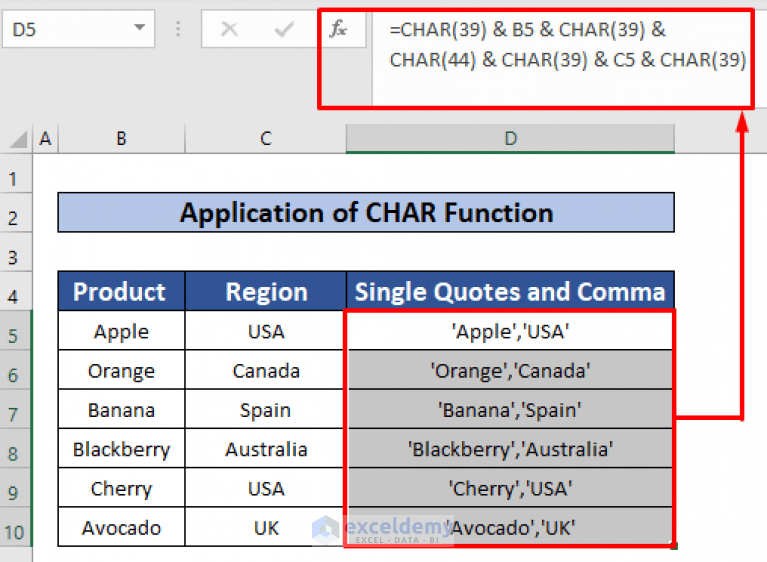767x562 pixels.
Task: Select column D header
Action: click(x=510, y=139)
